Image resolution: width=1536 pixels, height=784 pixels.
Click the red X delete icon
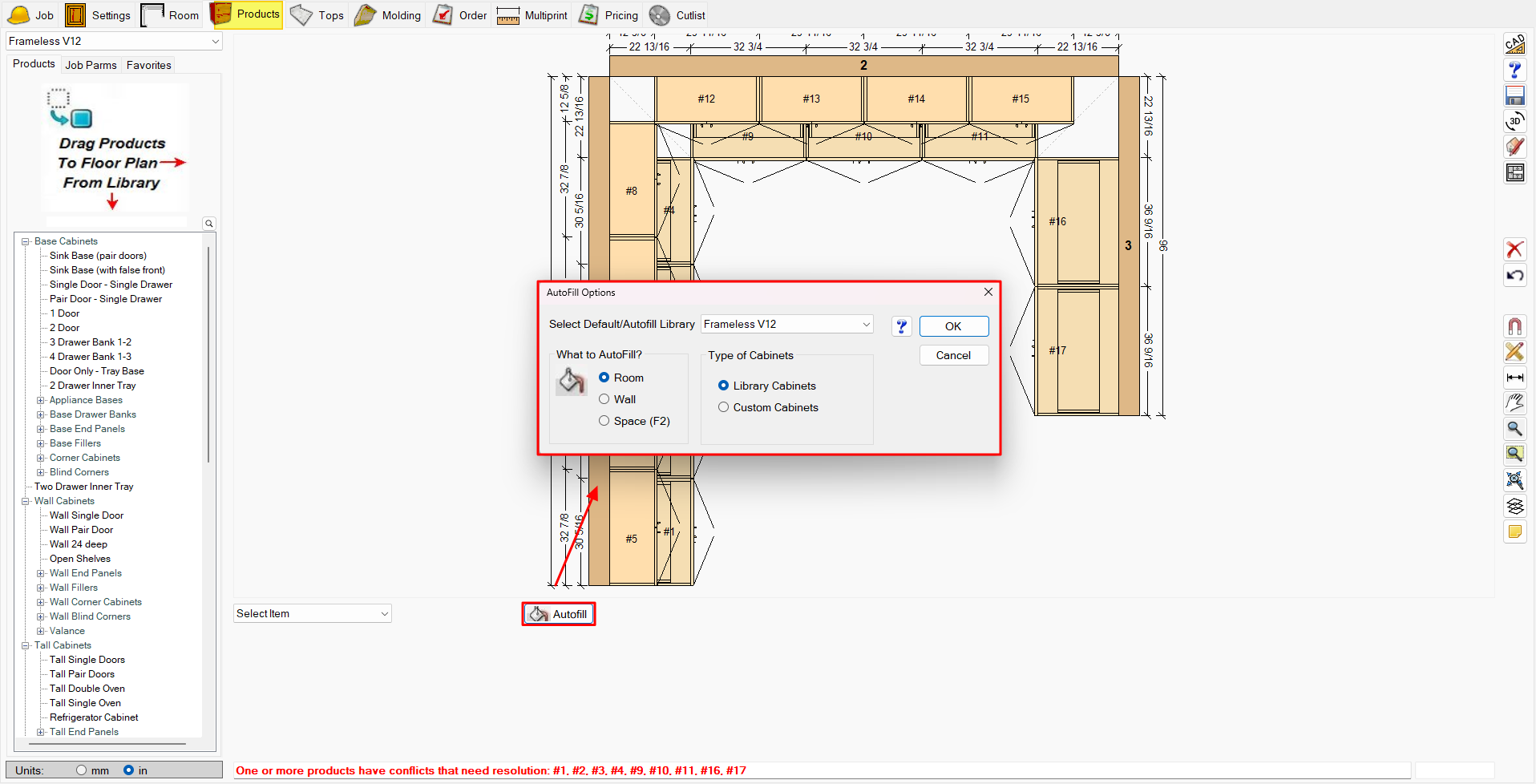[1514, 249]
